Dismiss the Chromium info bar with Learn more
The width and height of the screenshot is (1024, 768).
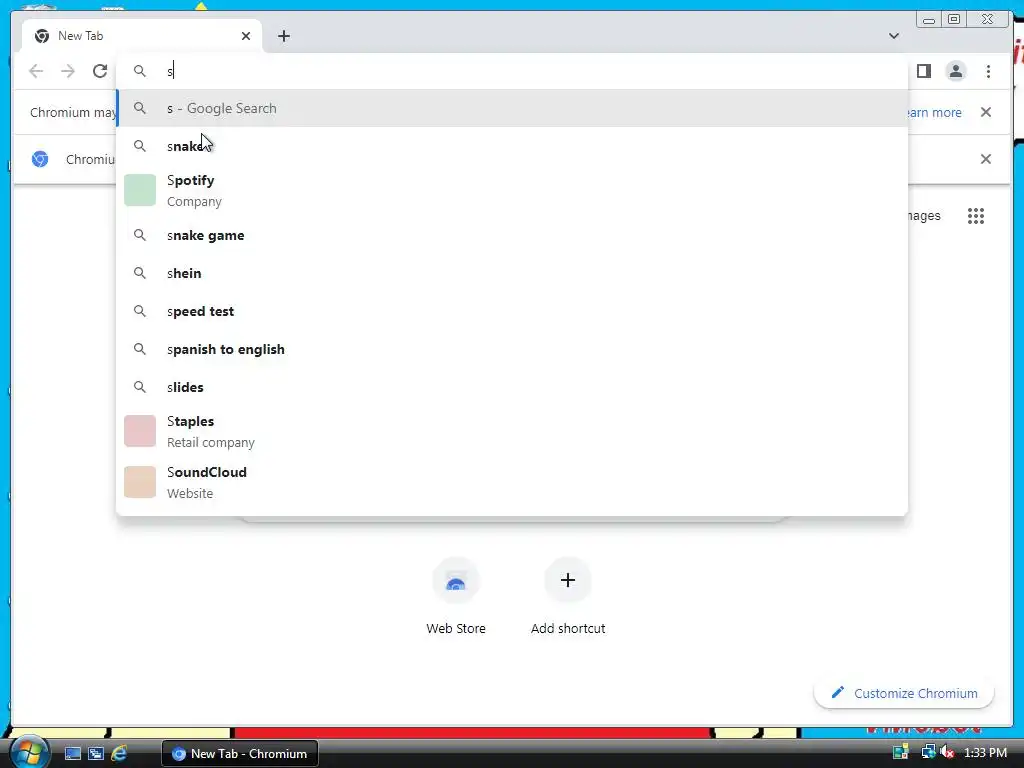(x=986, y=112)
